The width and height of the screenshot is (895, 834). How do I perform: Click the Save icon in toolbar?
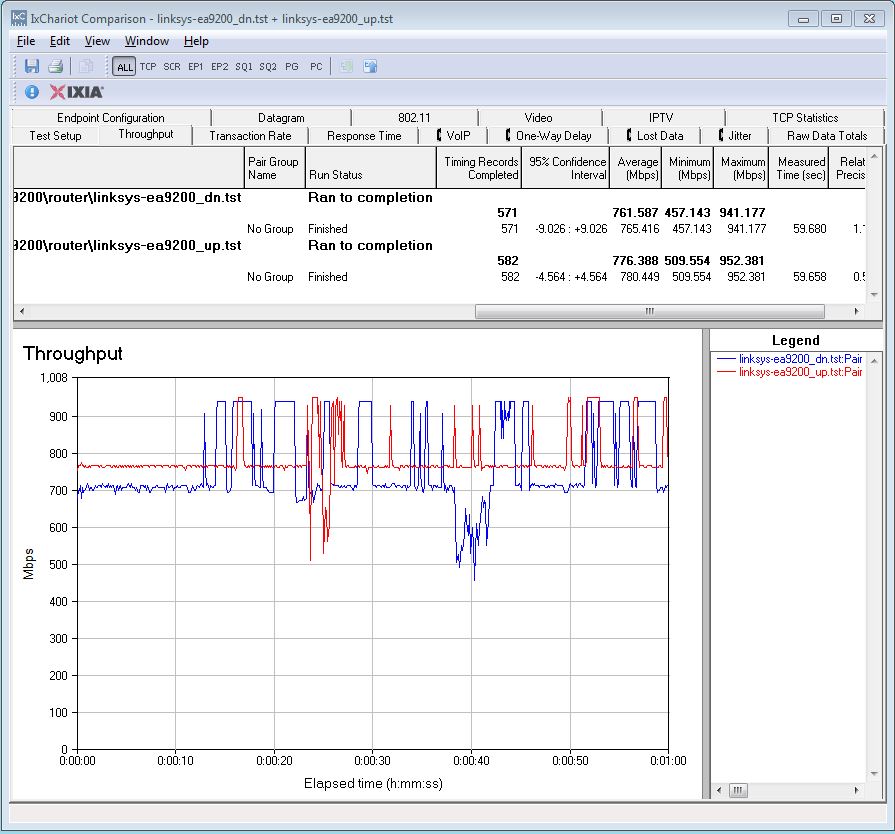[x=31, y=66]
